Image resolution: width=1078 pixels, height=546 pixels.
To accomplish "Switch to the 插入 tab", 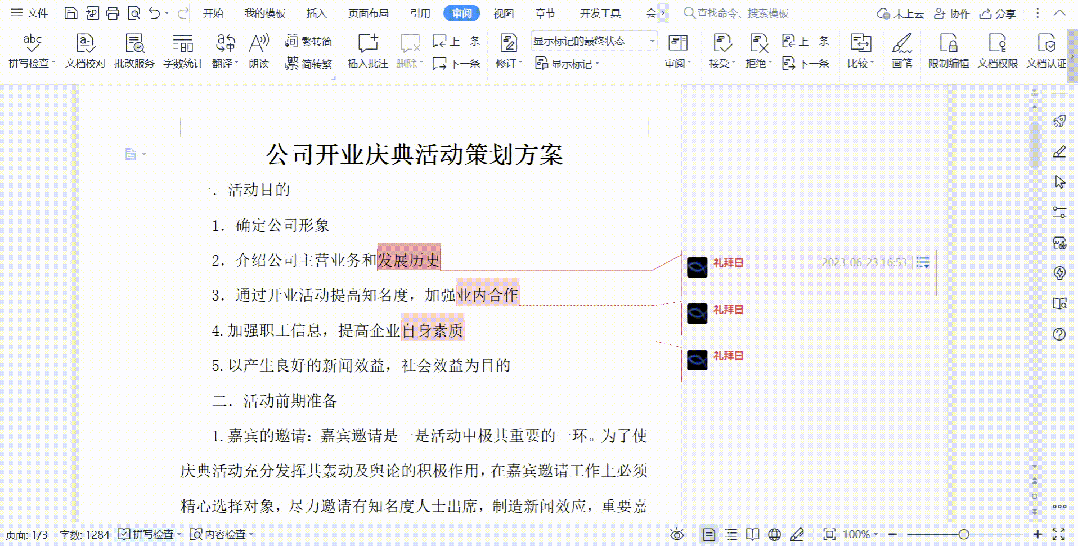I will [x=316, y=14].
